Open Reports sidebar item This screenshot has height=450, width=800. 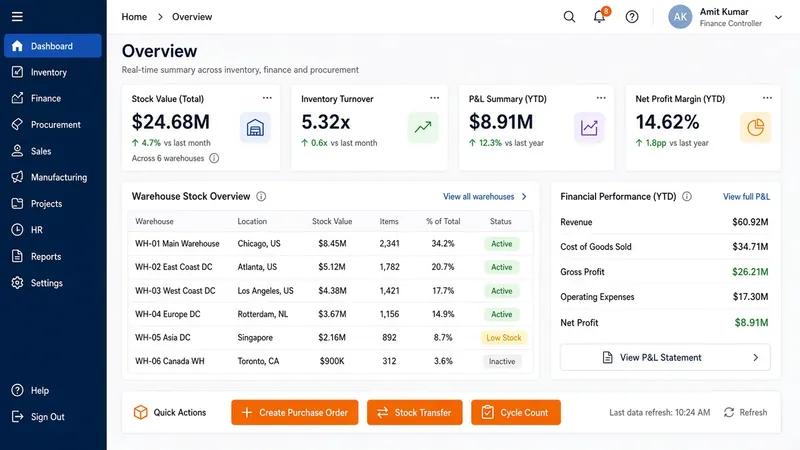pos(53,257)
